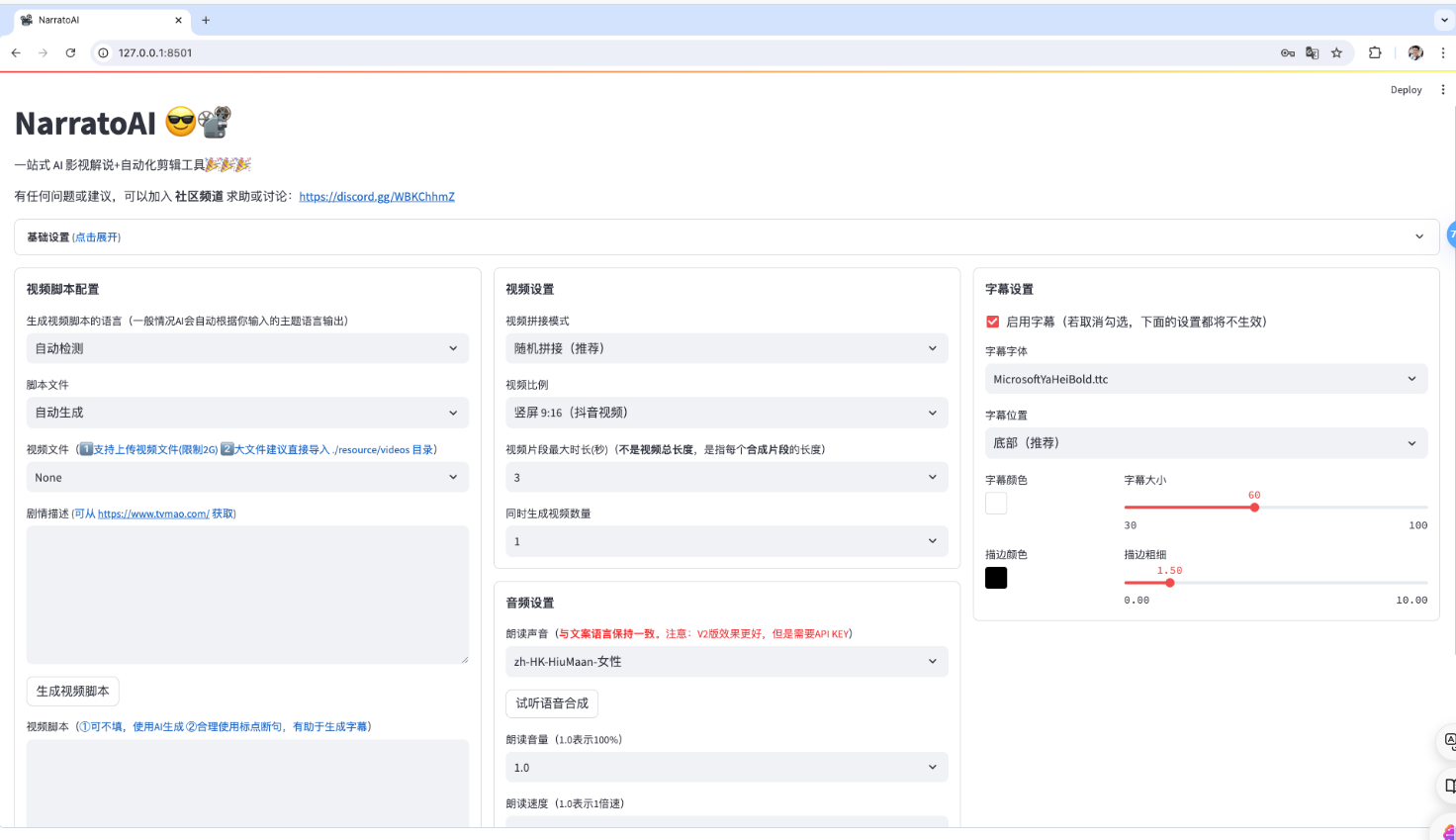Toggle the 启用字幕 checkbox
Image resolution: width=1456 pixels, height=840 pixels.
[992, 322]
